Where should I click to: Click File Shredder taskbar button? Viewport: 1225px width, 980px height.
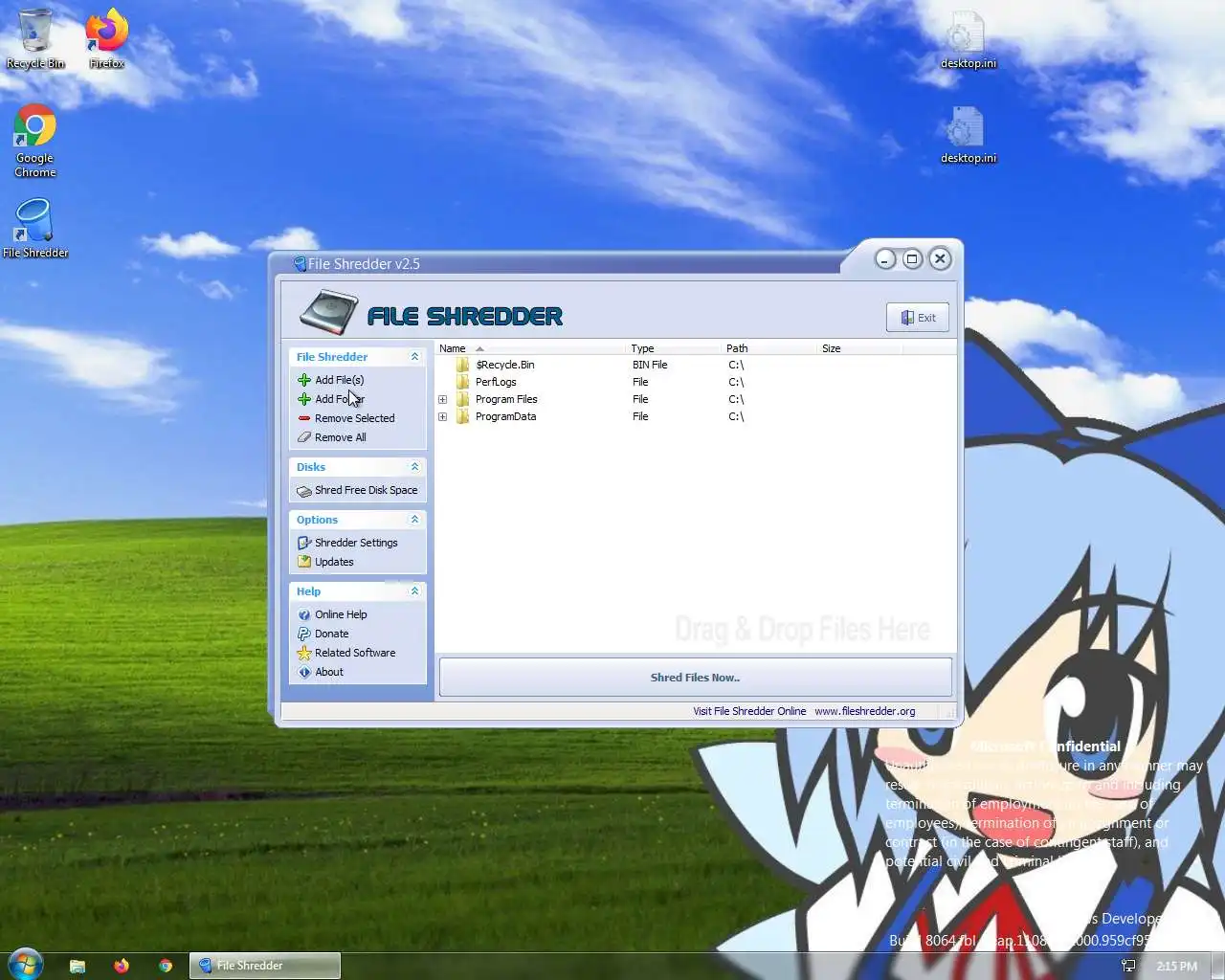pos(265,966)
